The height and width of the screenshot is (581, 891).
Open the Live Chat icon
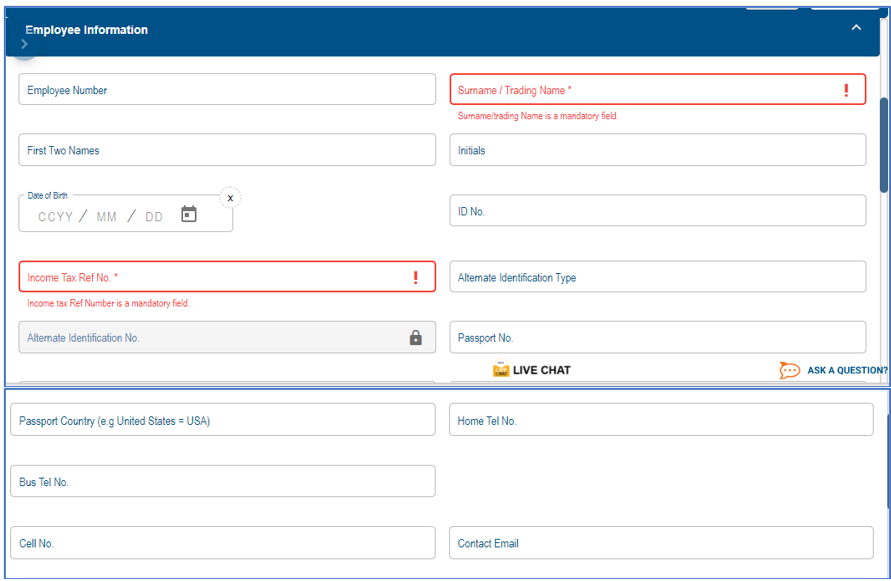point(501,368)
